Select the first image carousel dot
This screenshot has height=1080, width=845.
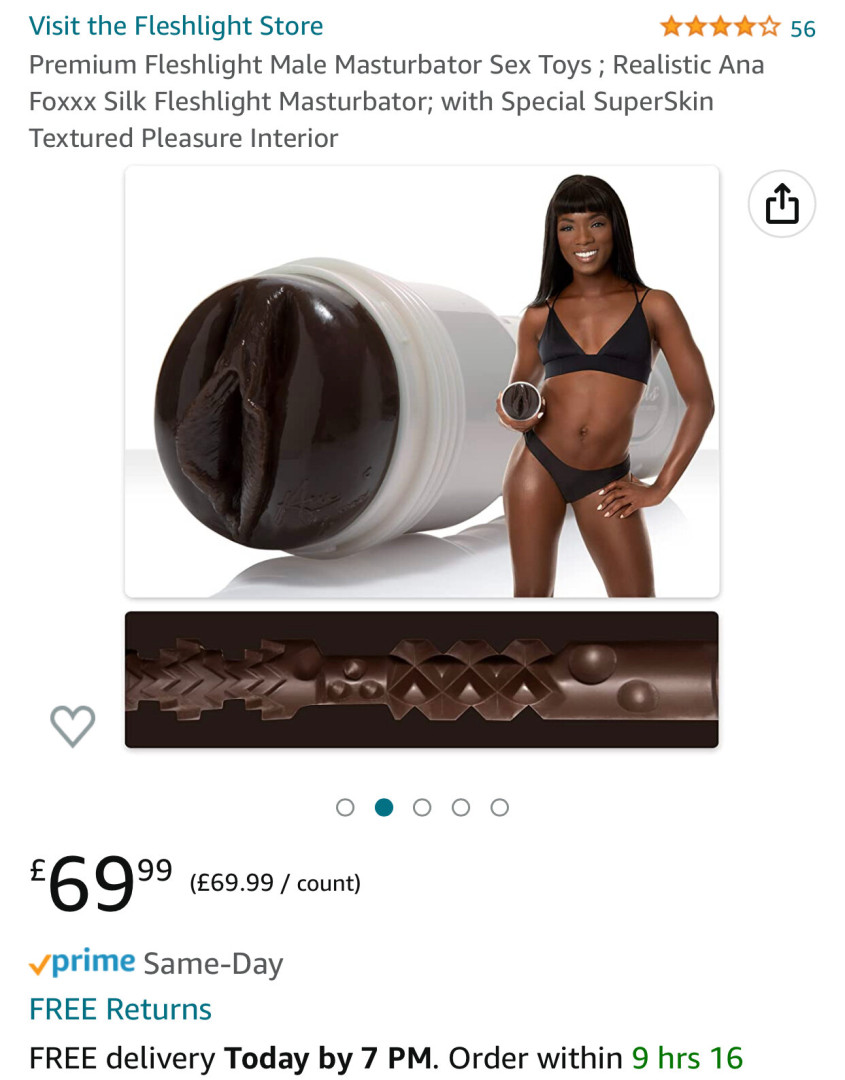pos(345,807)
